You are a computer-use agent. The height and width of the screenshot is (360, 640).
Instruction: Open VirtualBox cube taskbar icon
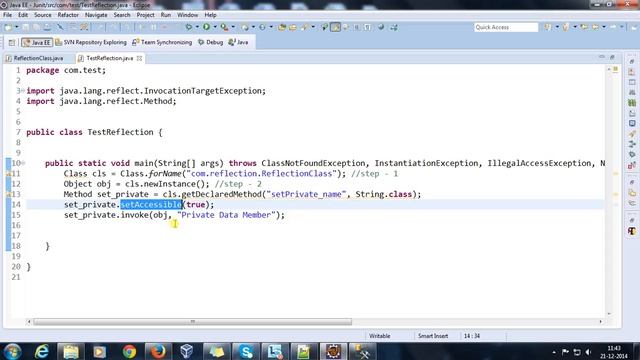click(x=187, y=351)
